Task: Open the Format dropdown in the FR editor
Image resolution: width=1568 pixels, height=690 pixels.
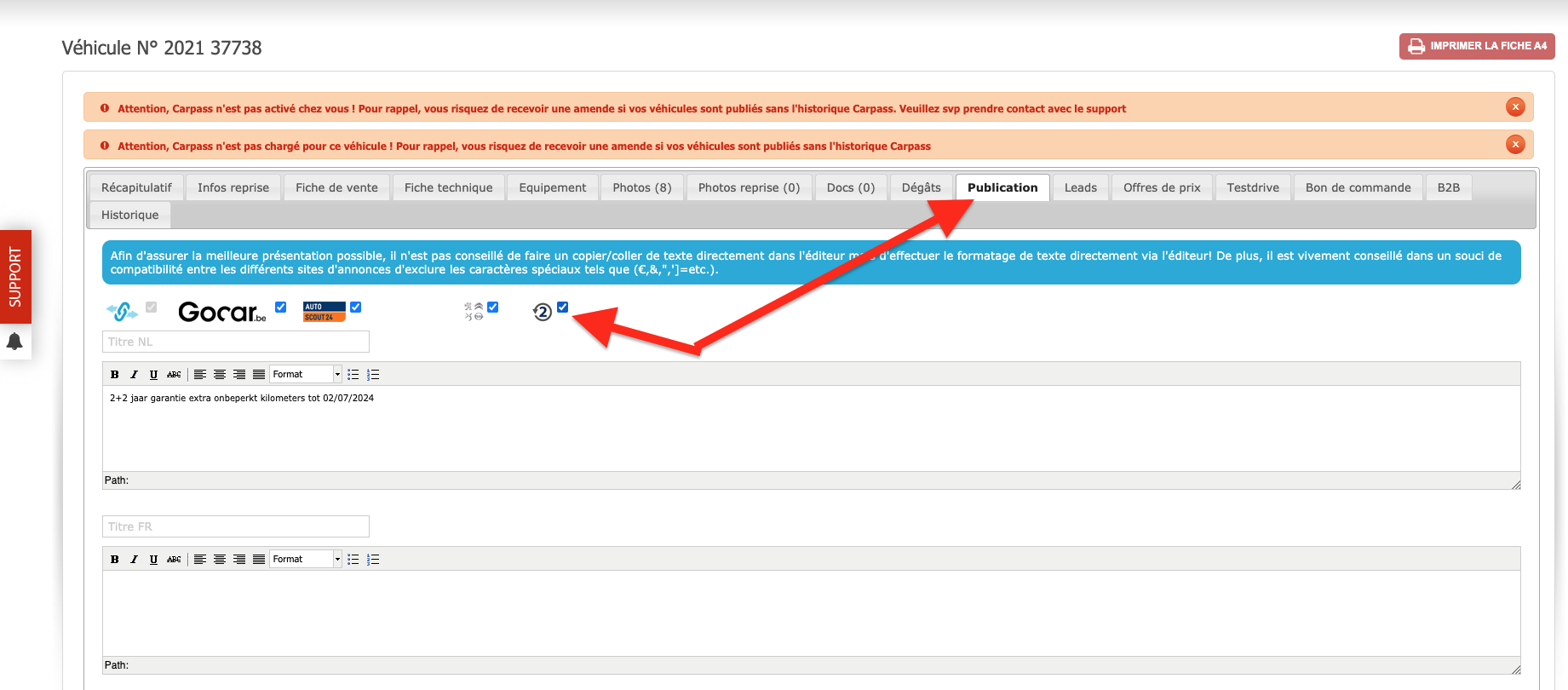Action: click(306, 559)
